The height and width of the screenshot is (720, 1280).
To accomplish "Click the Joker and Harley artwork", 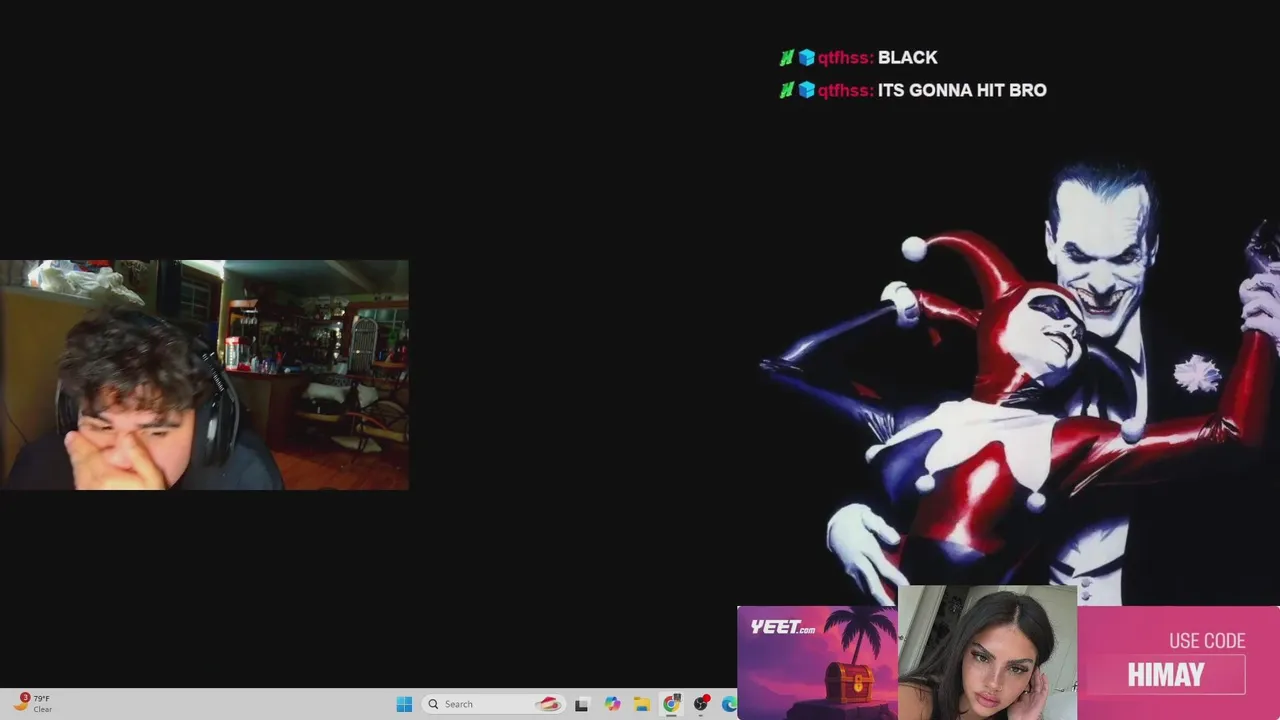I will click(1020, 380).
